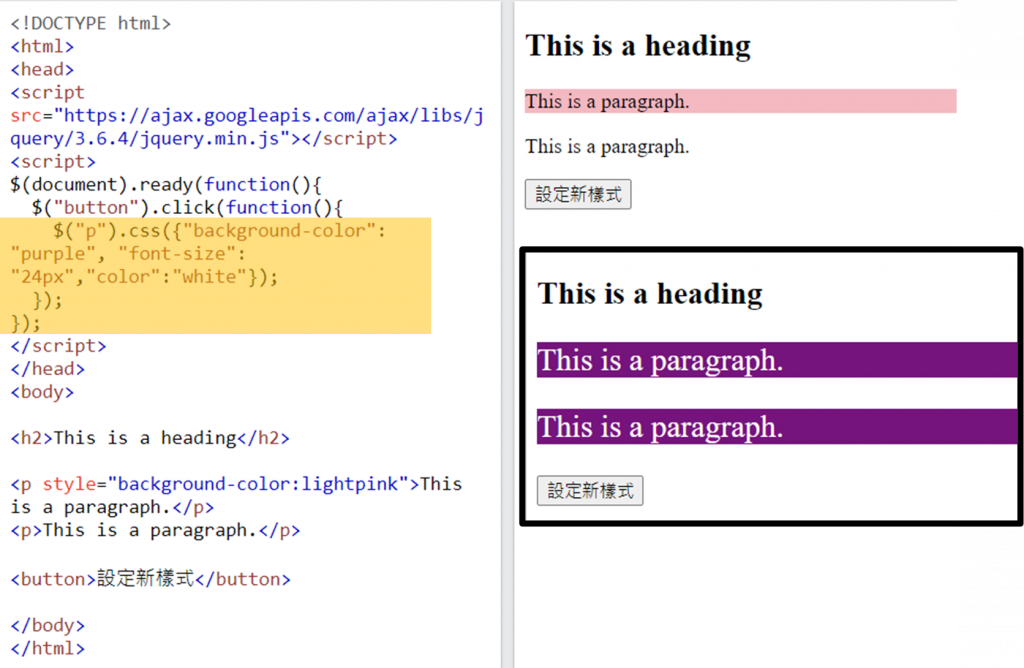Click the $("button").click code line
This screenshot has height=668, width=1024.
click(x=187, y=208)
